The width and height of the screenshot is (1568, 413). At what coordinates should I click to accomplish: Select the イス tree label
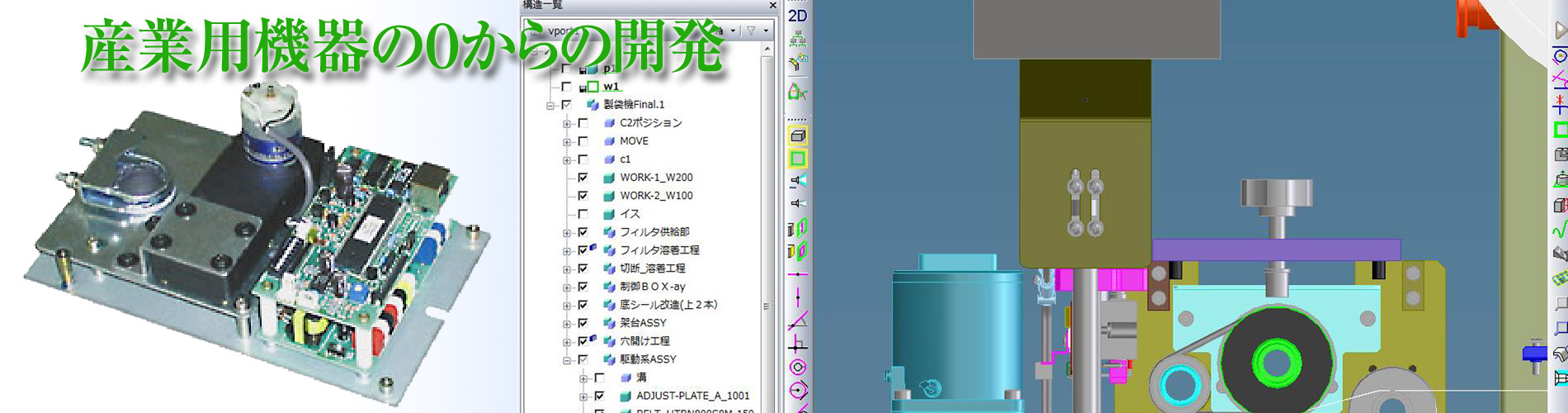point(630,214)
